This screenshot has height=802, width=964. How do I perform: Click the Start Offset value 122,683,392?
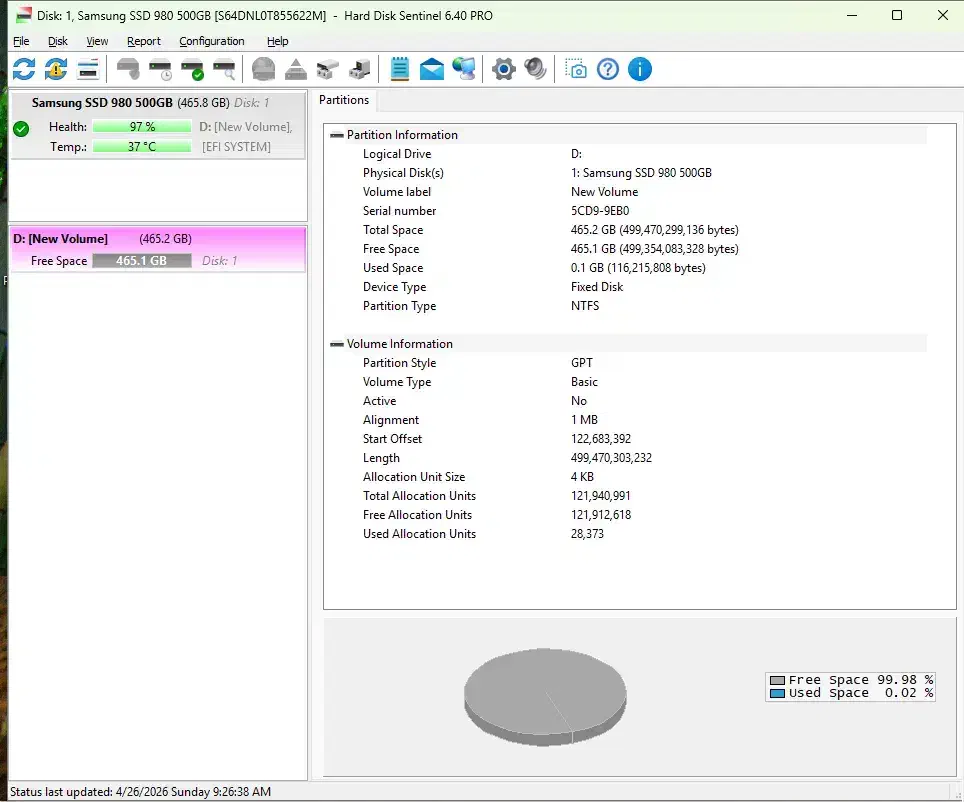click(601, 439)
